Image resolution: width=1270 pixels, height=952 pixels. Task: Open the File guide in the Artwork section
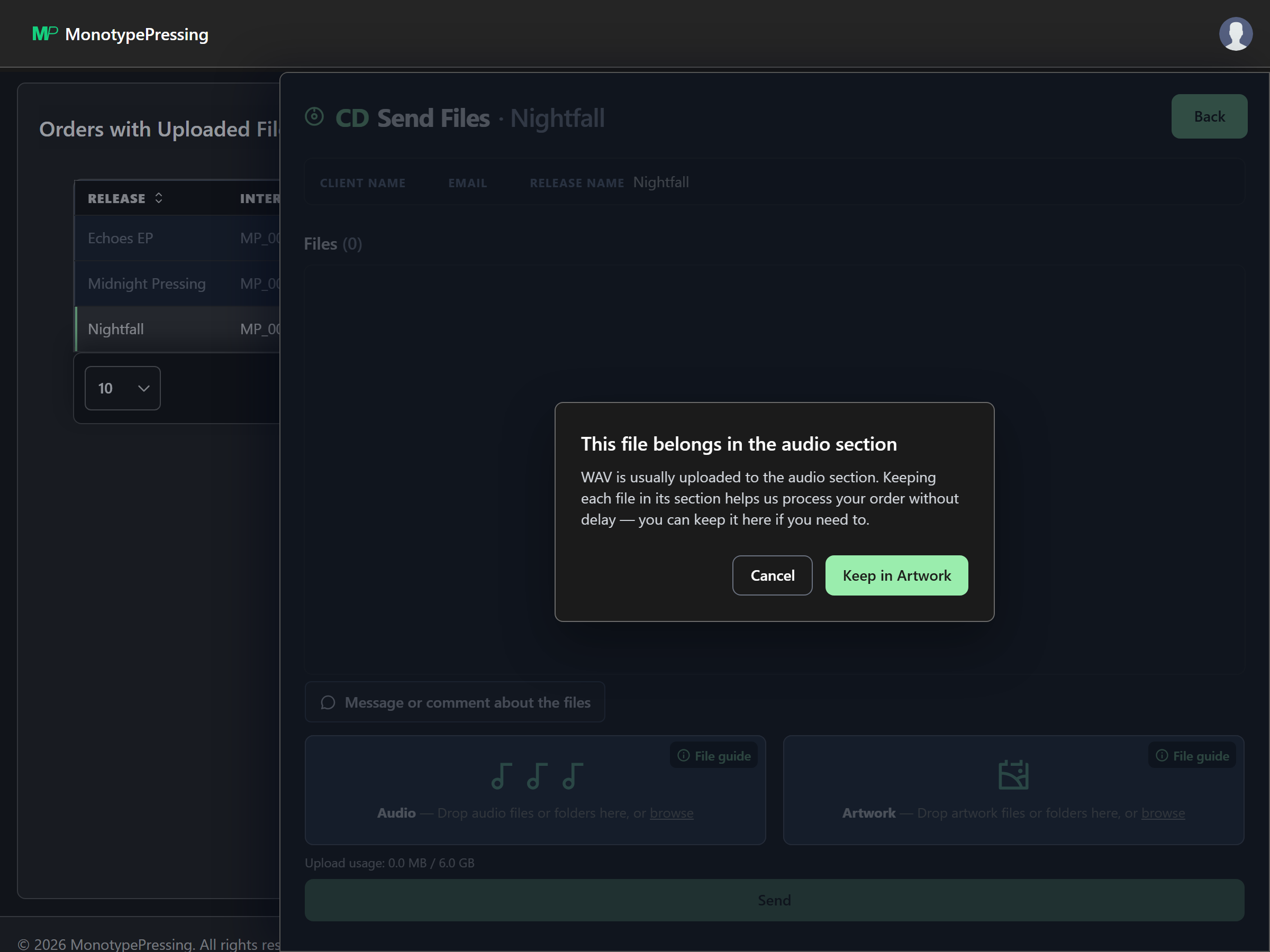pyautogui.click(x=1192, y=756)
